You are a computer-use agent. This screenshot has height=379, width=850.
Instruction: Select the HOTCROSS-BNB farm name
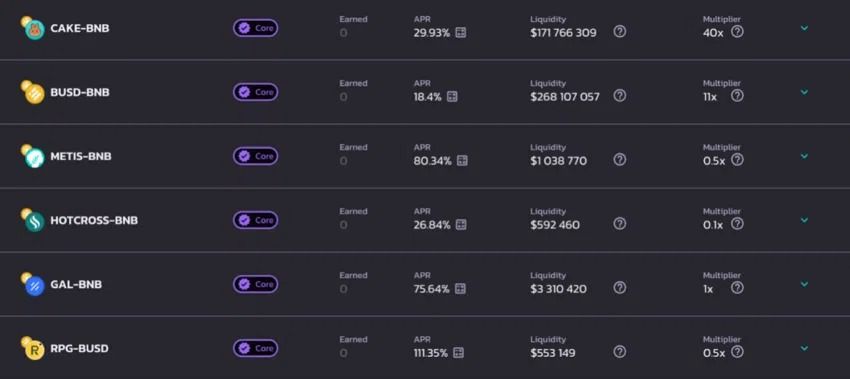point(94,221)
